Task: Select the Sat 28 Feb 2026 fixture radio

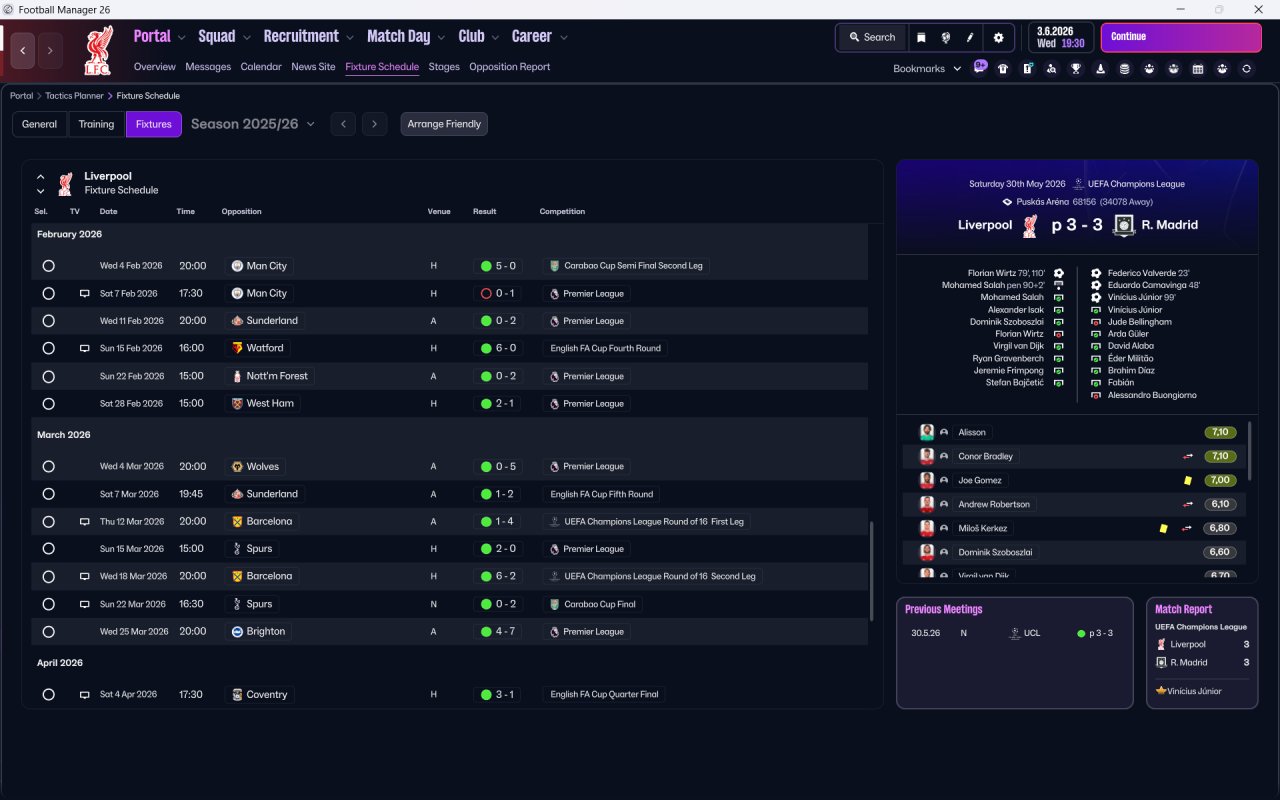Action: [48, 404]
